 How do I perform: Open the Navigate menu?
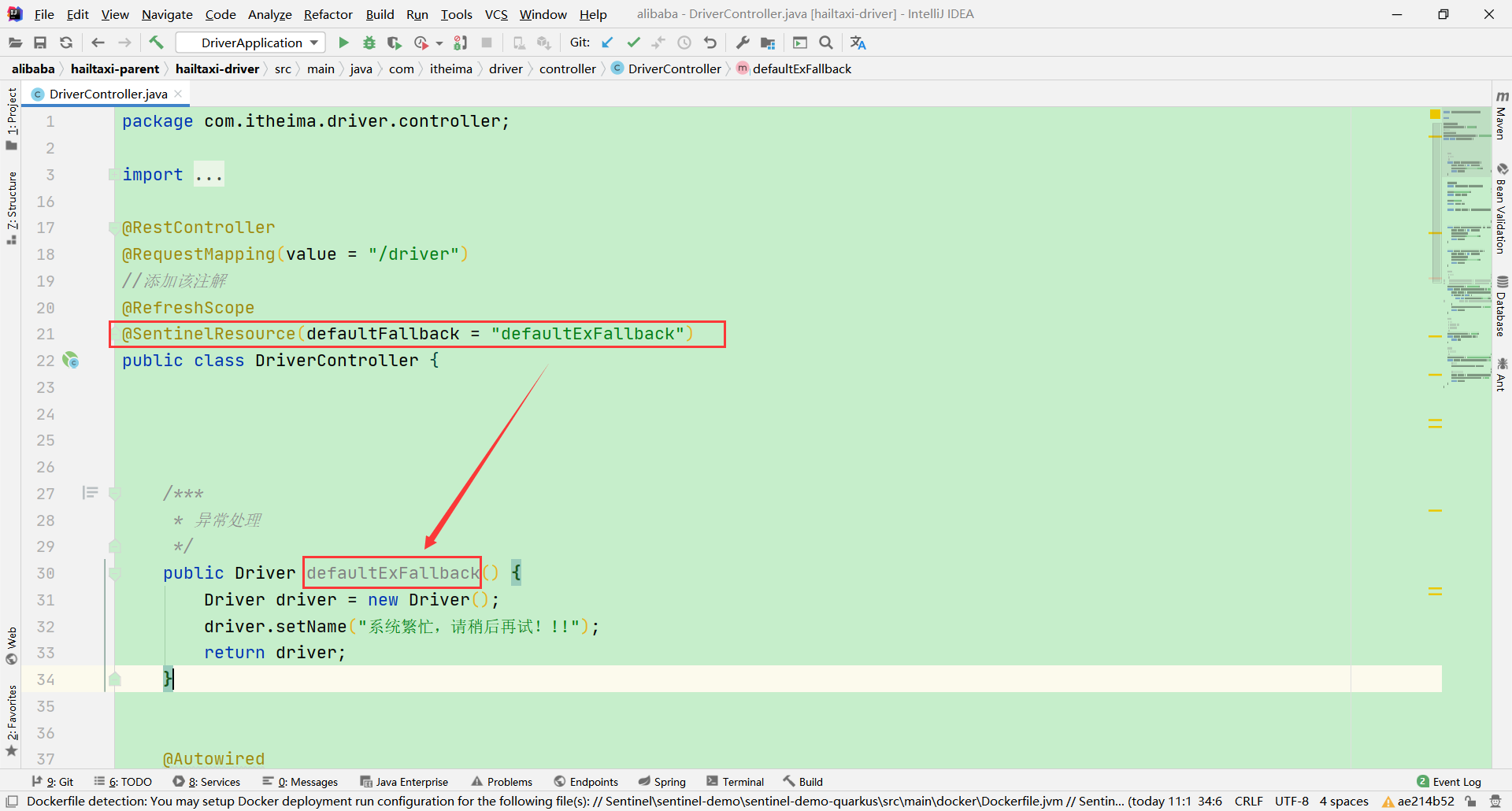pos(167,14)
